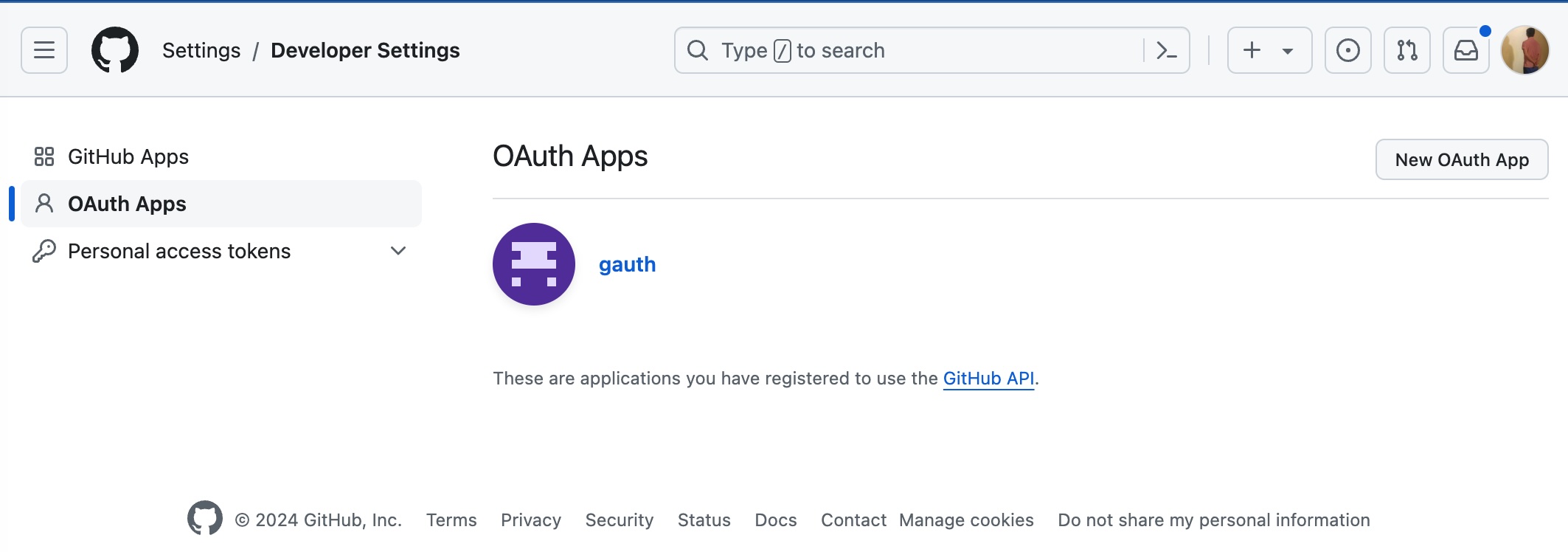Open the command palette icon in search bar
This screenshot has width=1568, height=552.
(x=1166, y=50)
